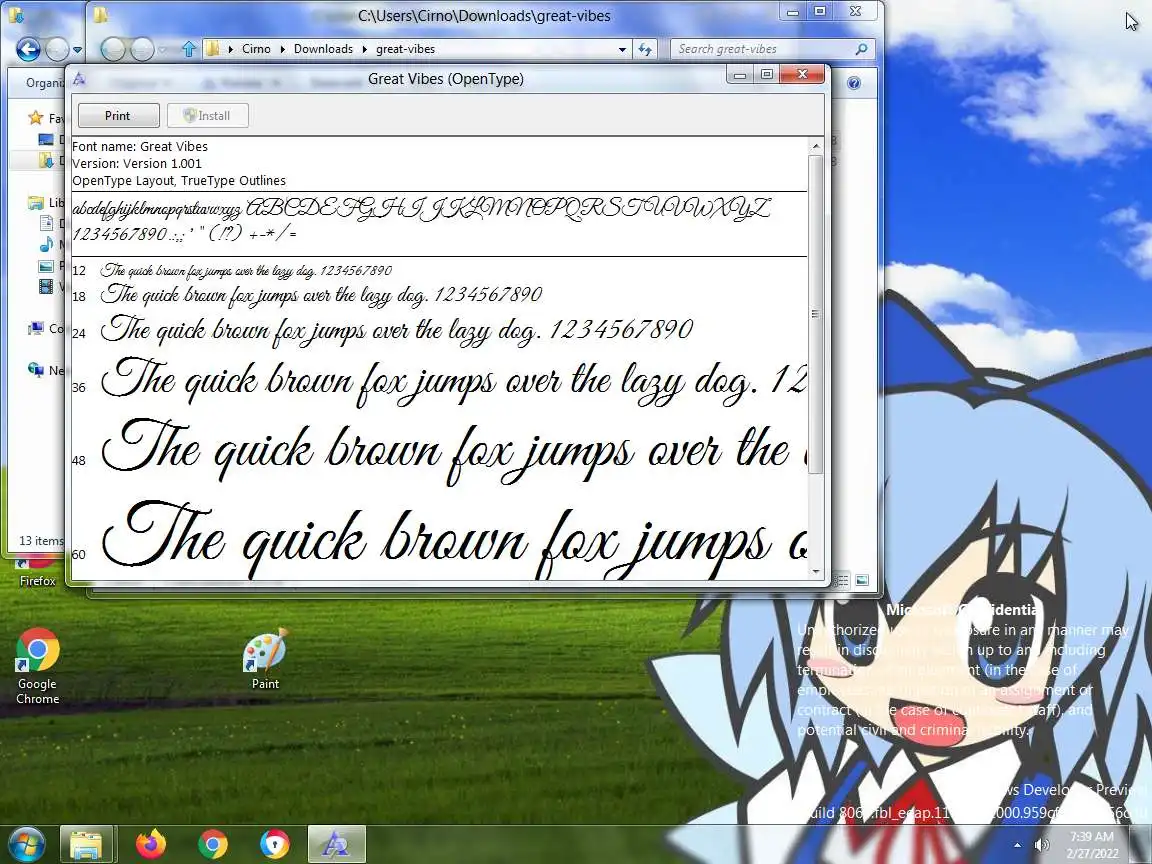Maximize the great-vibes Explorer window
The height and width of the screenshot is (864, 1152).
click(820, 12)
